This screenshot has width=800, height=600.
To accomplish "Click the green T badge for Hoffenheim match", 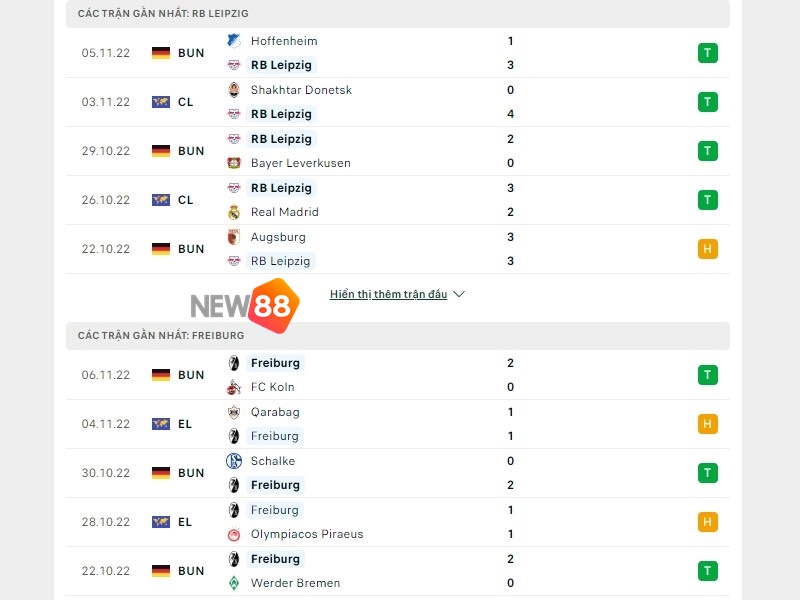I will 708,53.
